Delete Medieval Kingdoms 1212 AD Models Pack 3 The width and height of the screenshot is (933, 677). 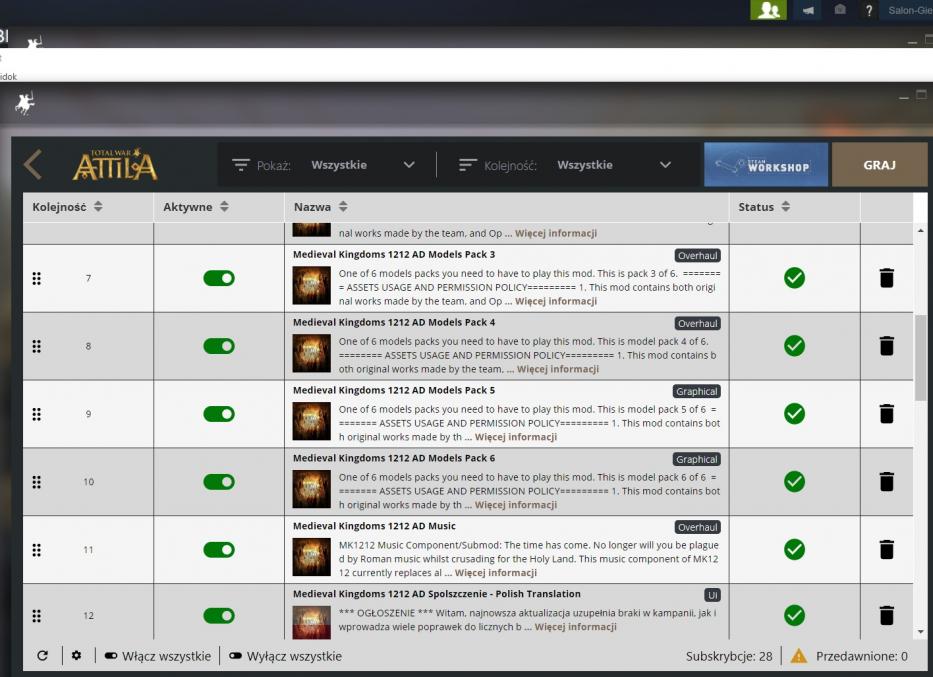pyautogui.click(x=886, y=278)
